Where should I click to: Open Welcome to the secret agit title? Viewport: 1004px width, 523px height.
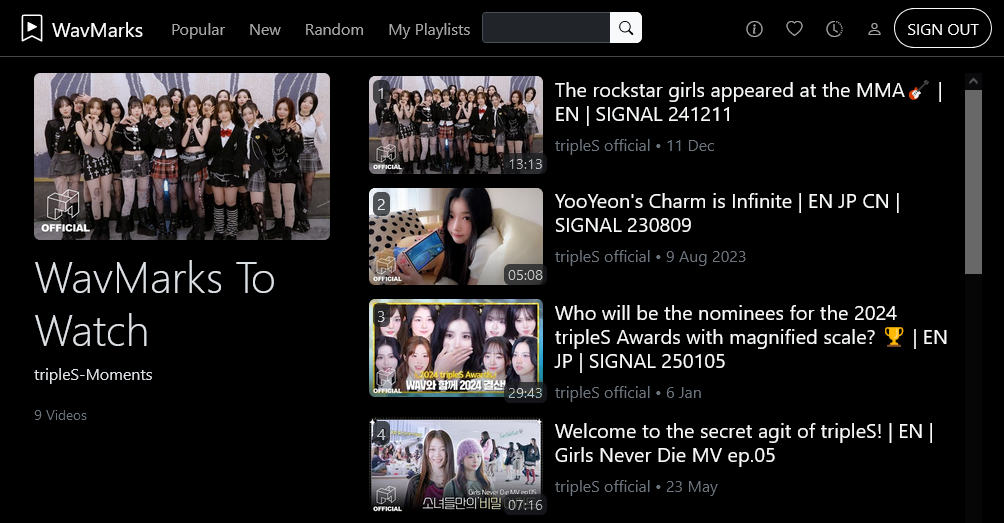point(743,443)
